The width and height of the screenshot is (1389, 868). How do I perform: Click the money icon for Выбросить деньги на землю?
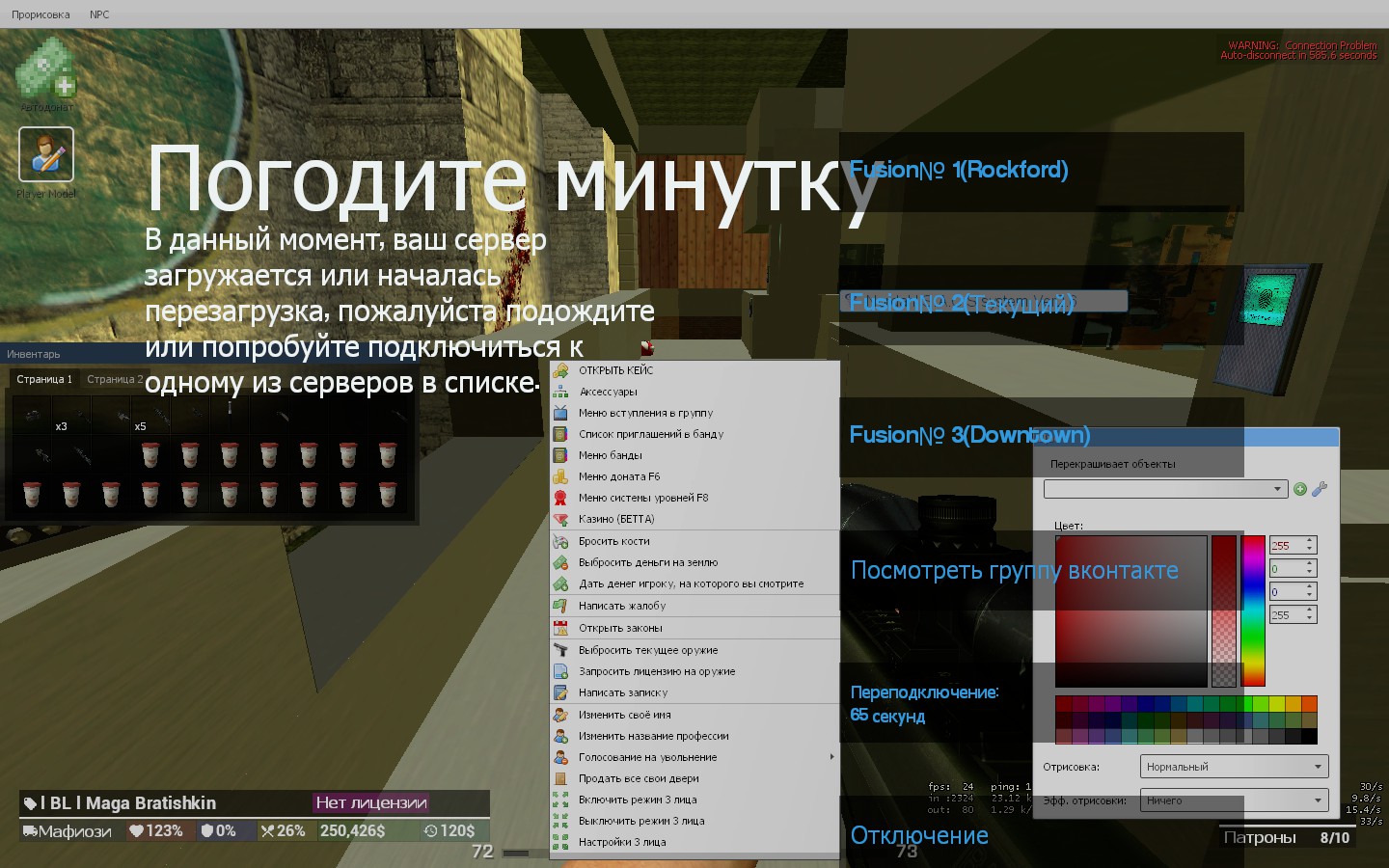point(560,562)
